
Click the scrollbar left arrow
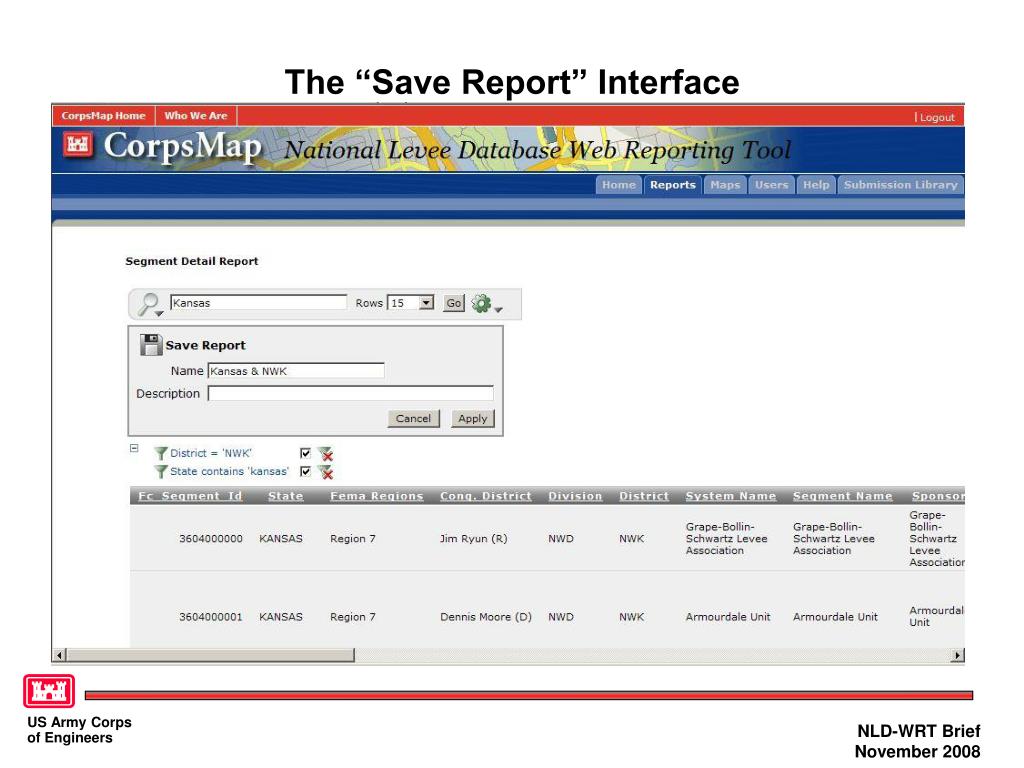point(60,655)
